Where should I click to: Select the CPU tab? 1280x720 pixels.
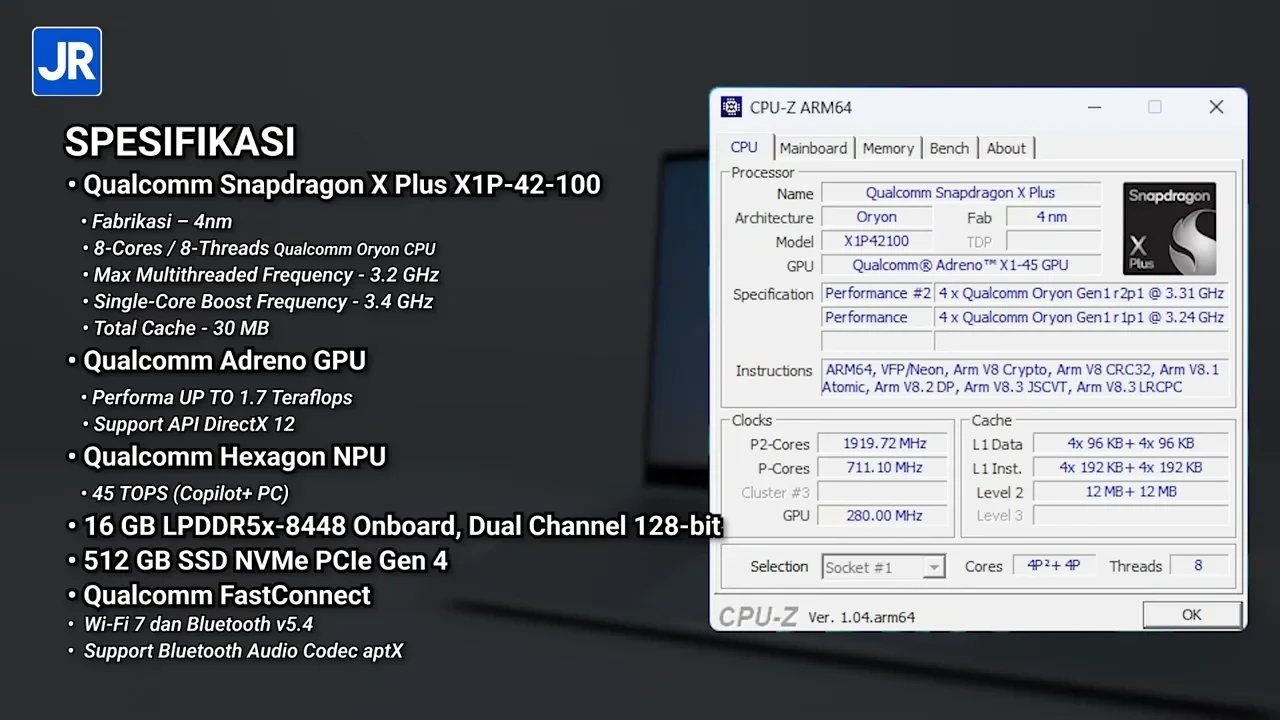[744, 147]
